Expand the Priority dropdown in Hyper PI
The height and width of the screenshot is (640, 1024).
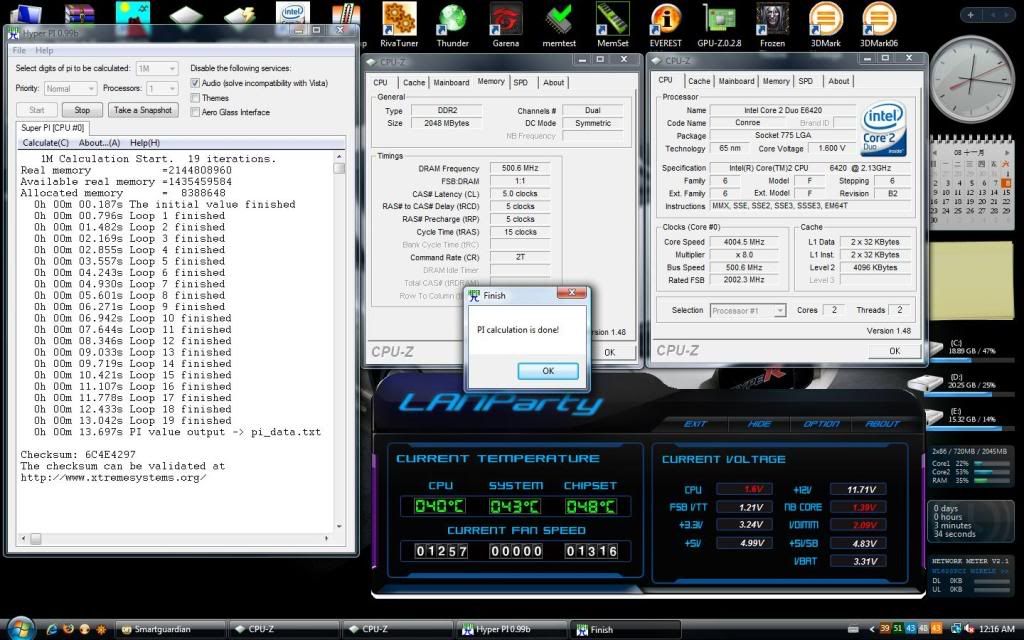coord(70,89)
